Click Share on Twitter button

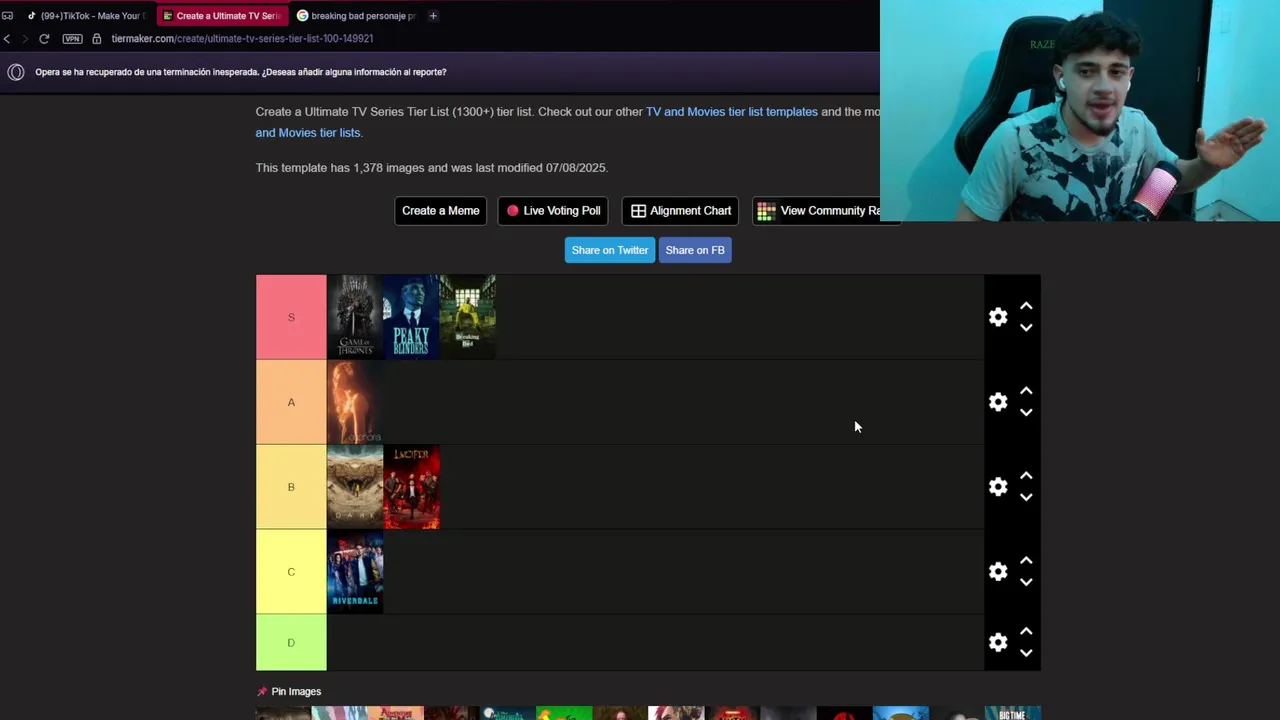point(610,250)
